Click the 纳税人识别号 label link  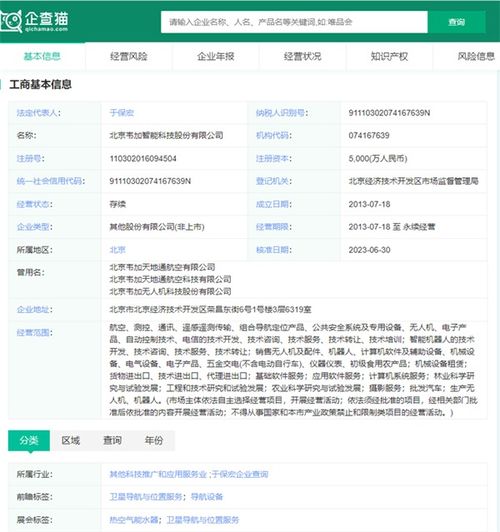280,113
